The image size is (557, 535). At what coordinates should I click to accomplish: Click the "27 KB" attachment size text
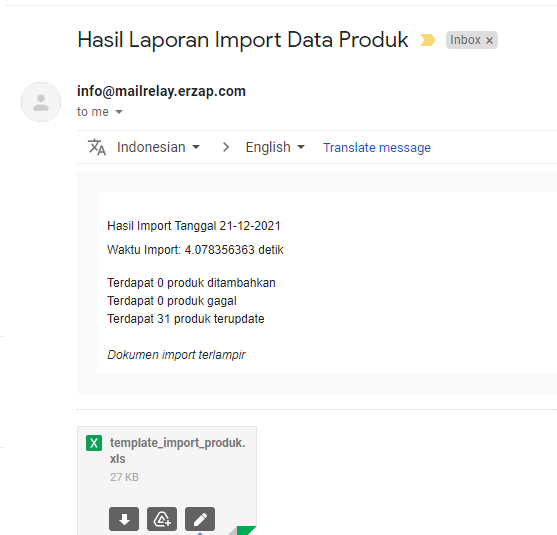point(124,477)
